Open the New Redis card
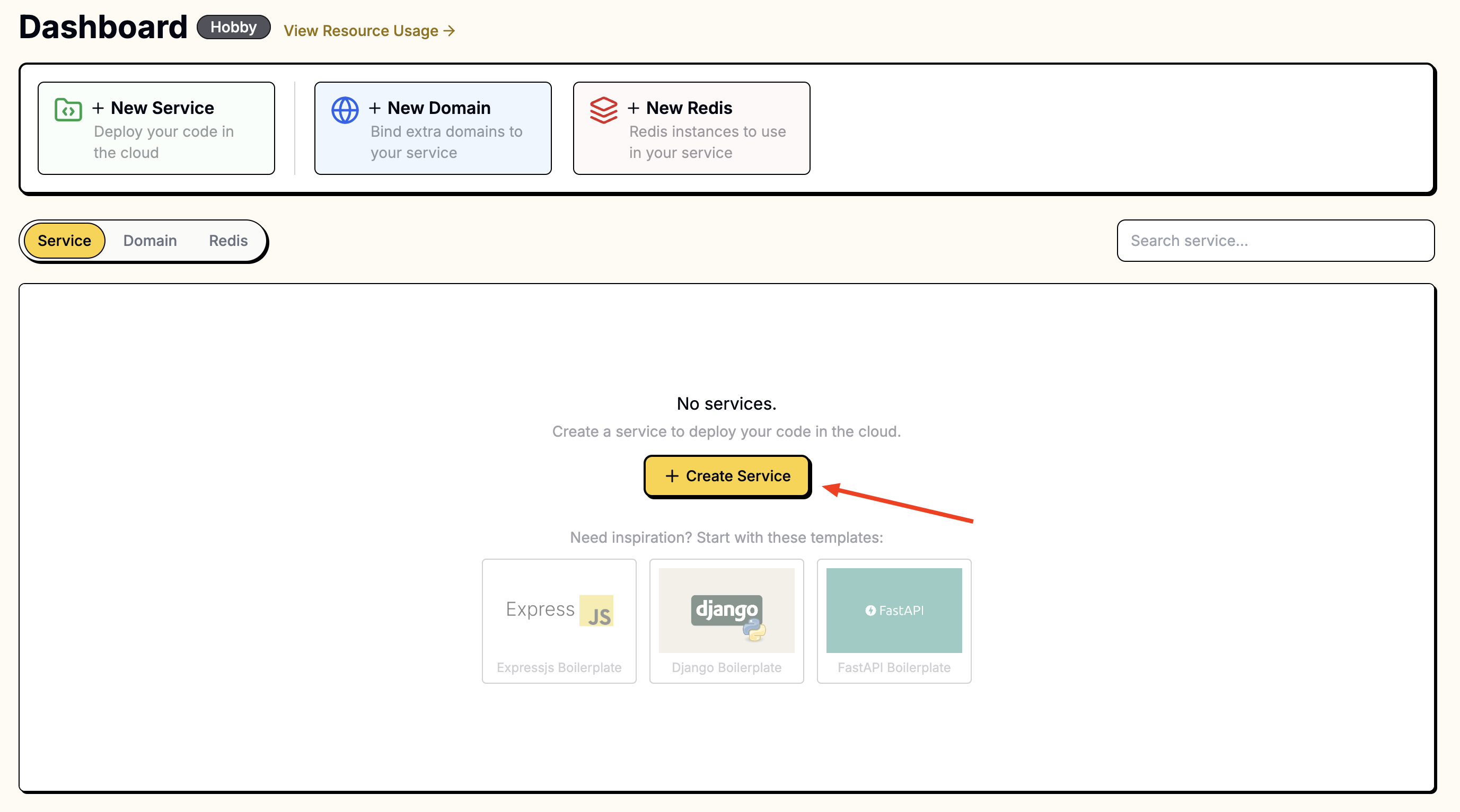 coord(691,128)
